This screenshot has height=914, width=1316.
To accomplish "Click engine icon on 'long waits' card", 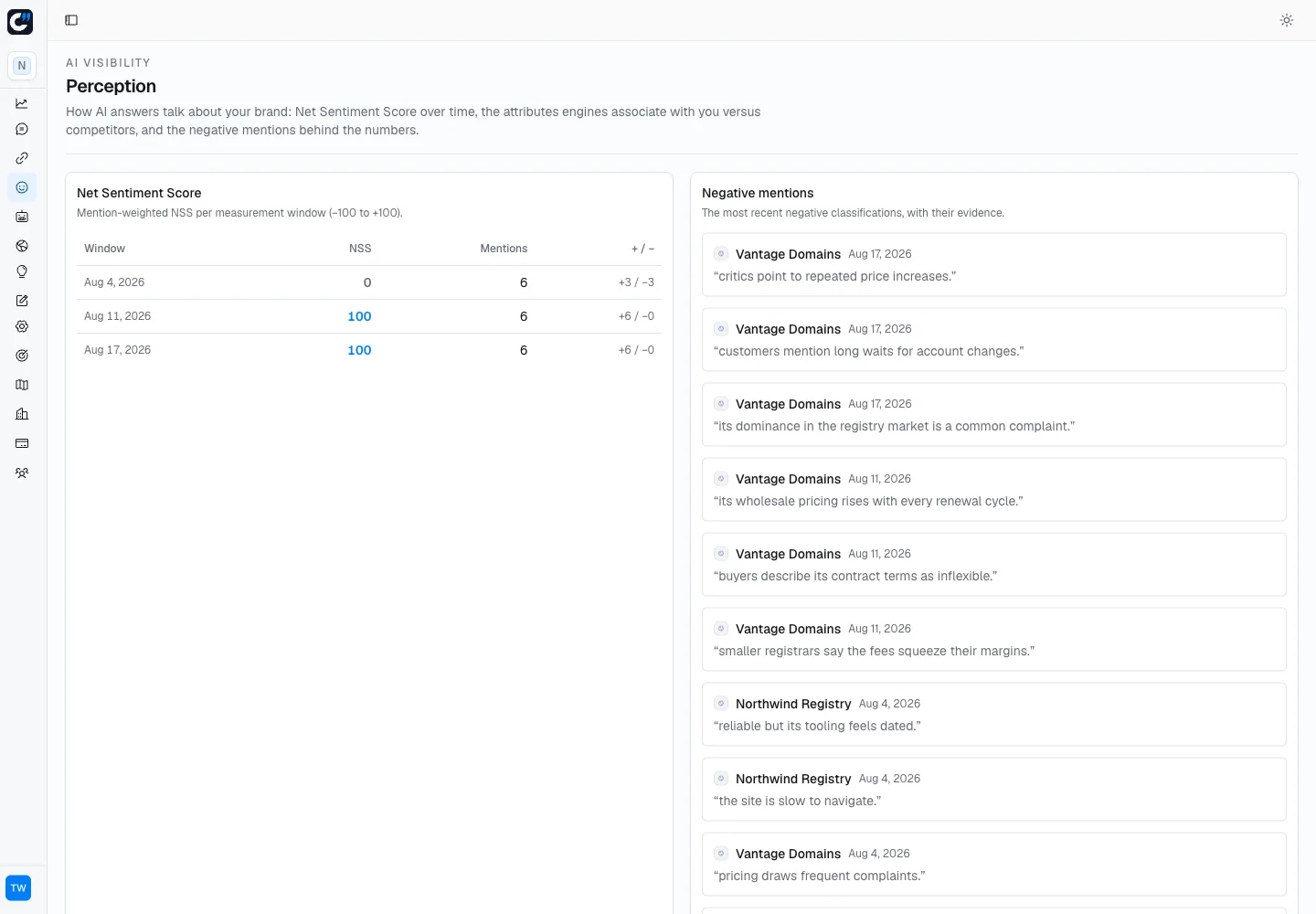I will (x=721, y=329).
